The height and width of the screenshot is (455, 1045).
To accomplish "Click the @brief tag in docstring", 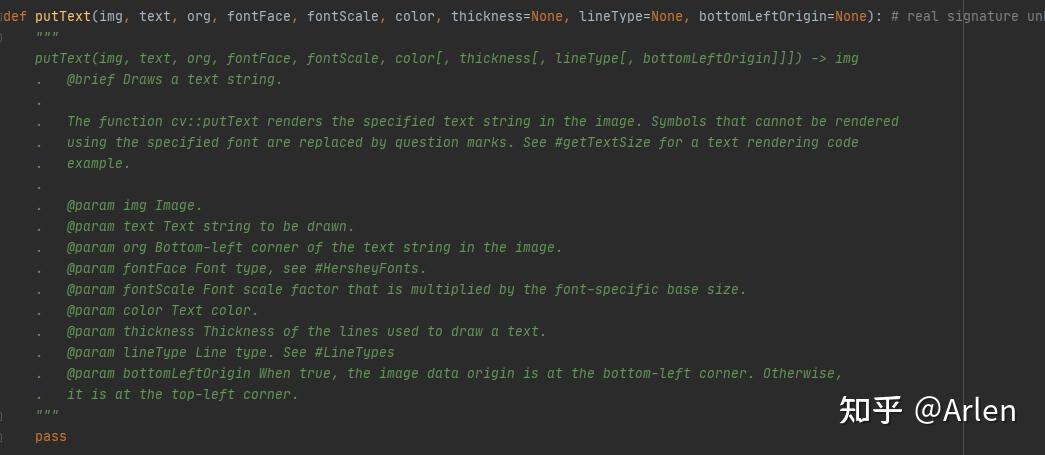I will (91, 79).
